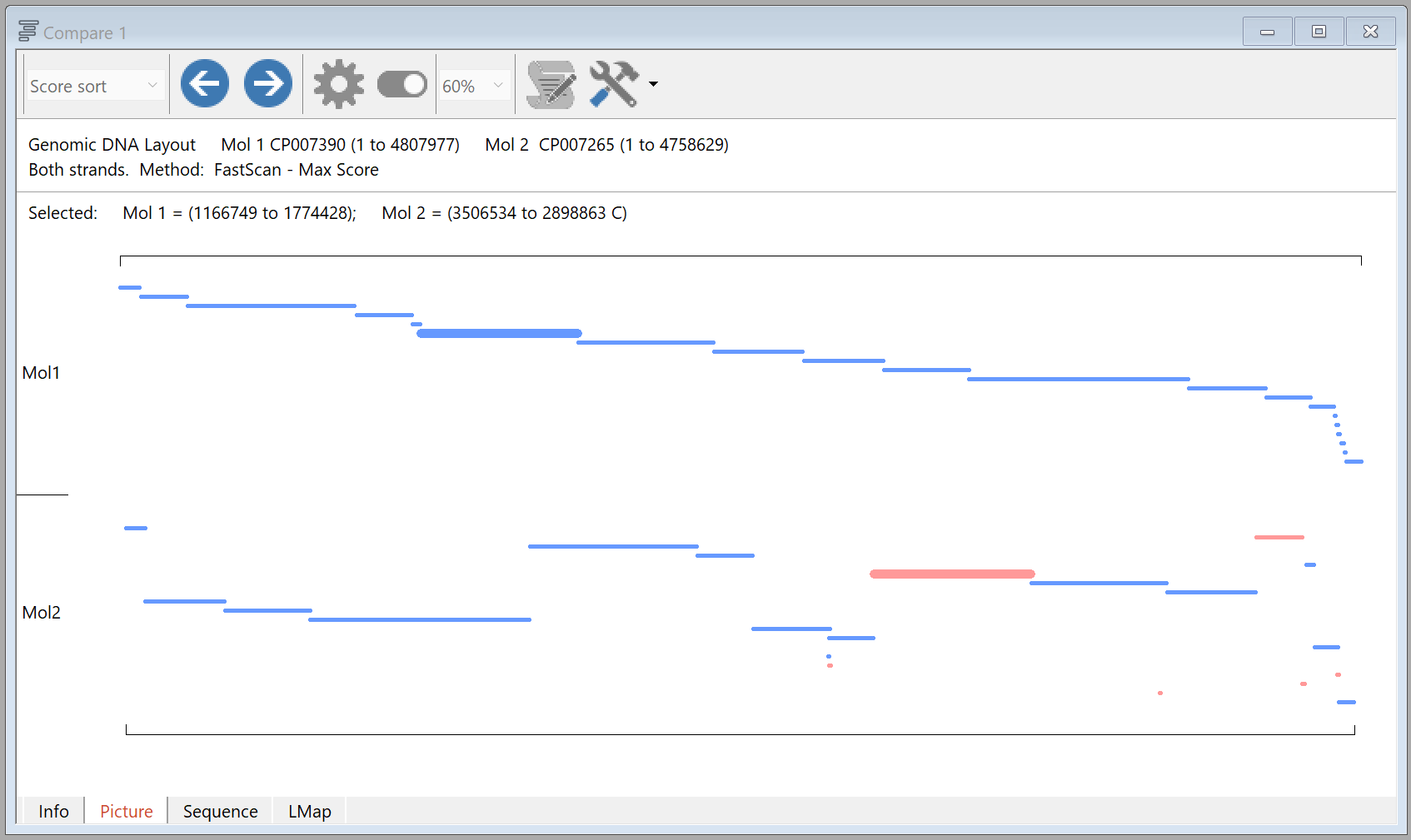Image resolution: width=1411 pixels, height=840 pixels.
Task: Click the Mol1 row label
Action: pyautogui.click(x=41, y=373)
